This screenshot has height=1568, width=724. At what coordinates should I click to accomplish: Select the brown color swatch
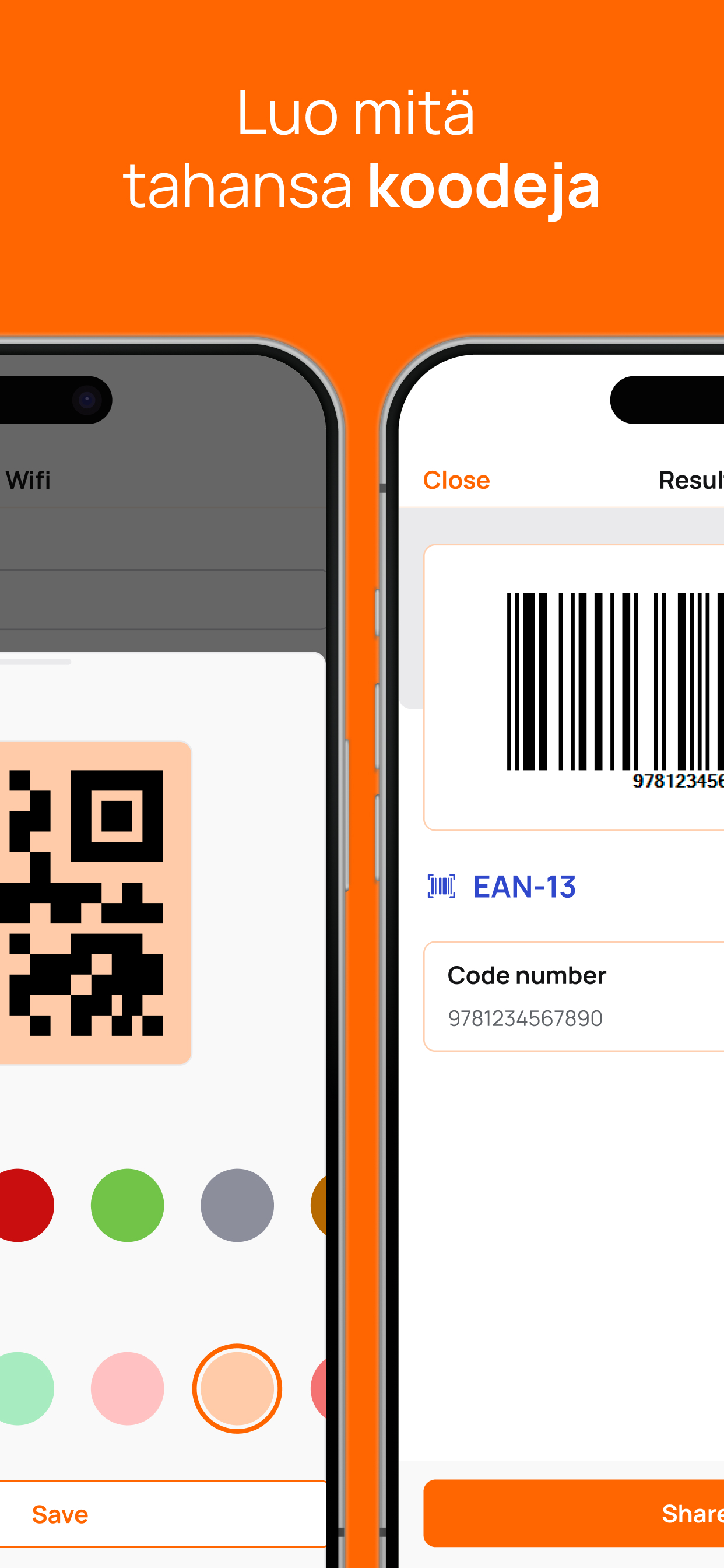click(x=319, y=1205)
